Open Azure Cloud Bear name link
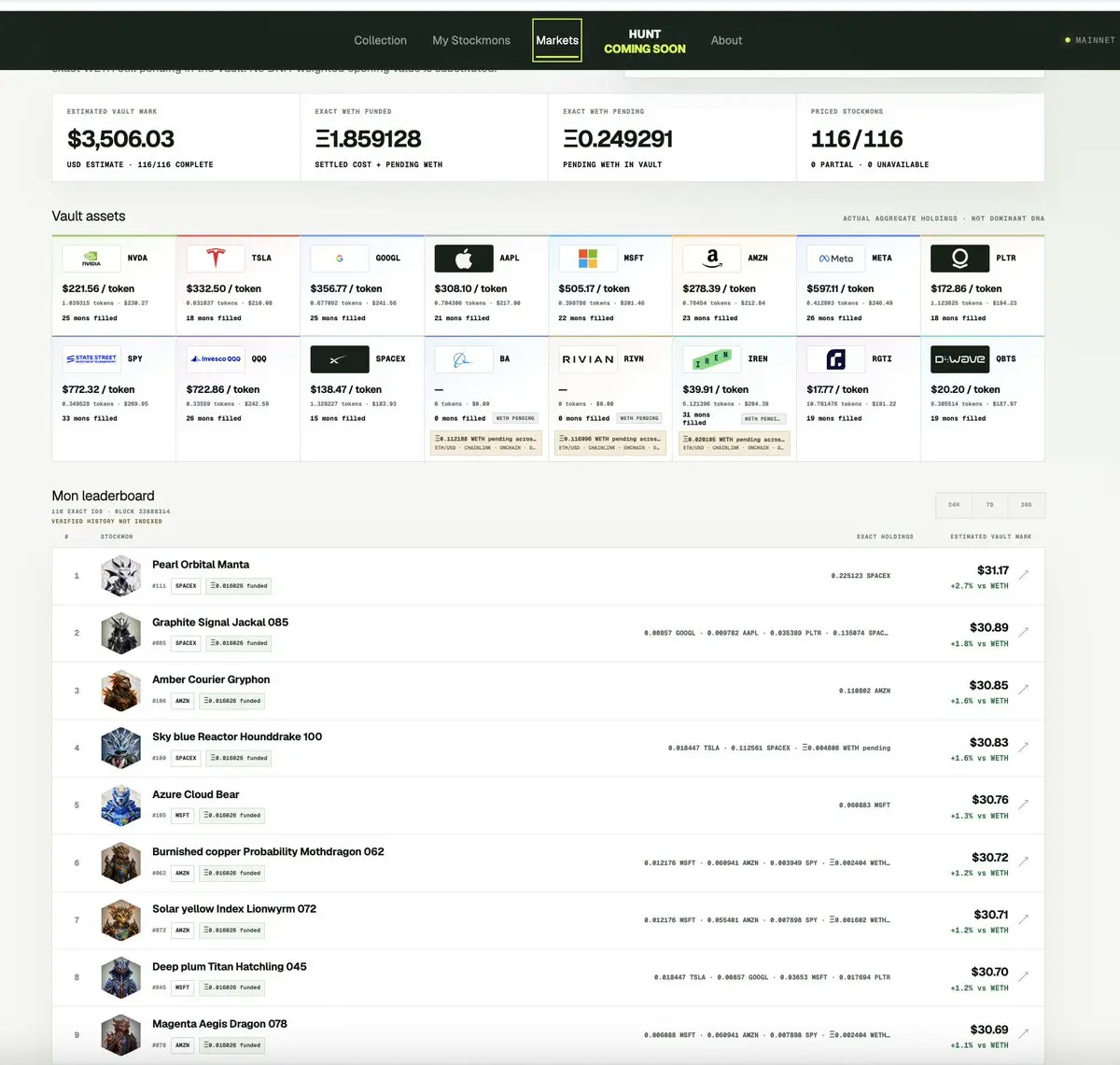The image size is (1120, 1065). coord(195,794)
